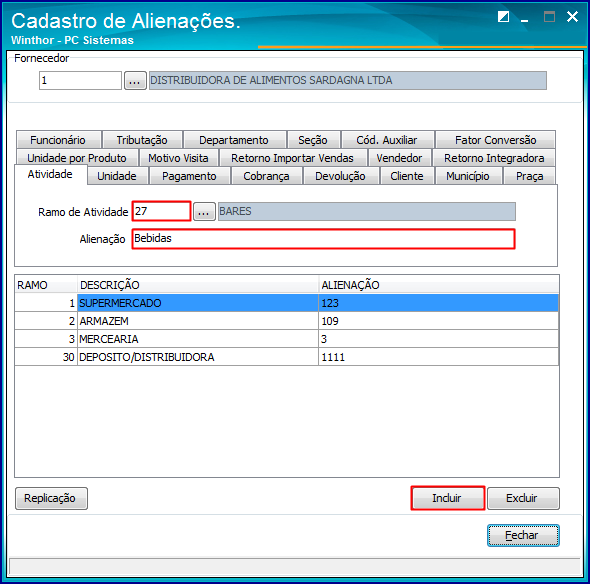Viewport: 590px width, 584px height.
Task: Click the Ramo de Atividade field with 27
Action: pyautogui.click(x=161, y=211)
